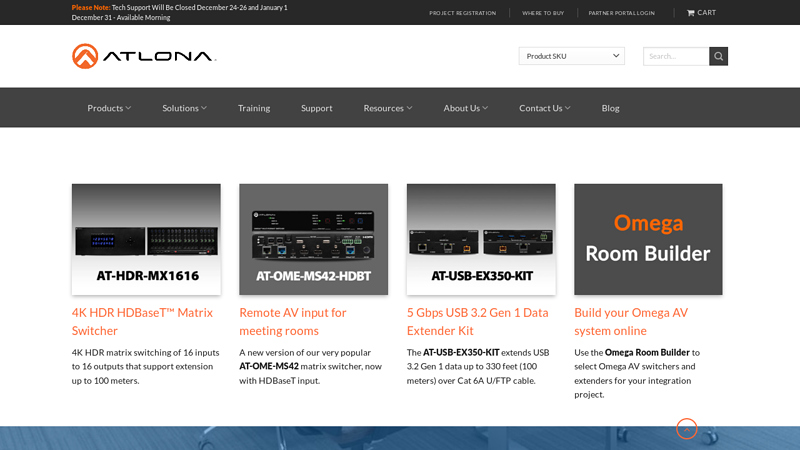Open the Blog page

[x=610, y=108]
